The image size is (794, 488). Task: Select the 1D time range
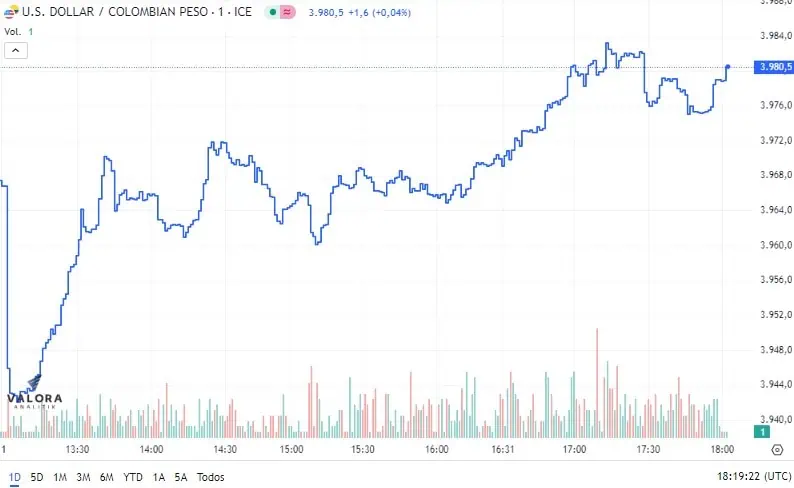(14, 477)
